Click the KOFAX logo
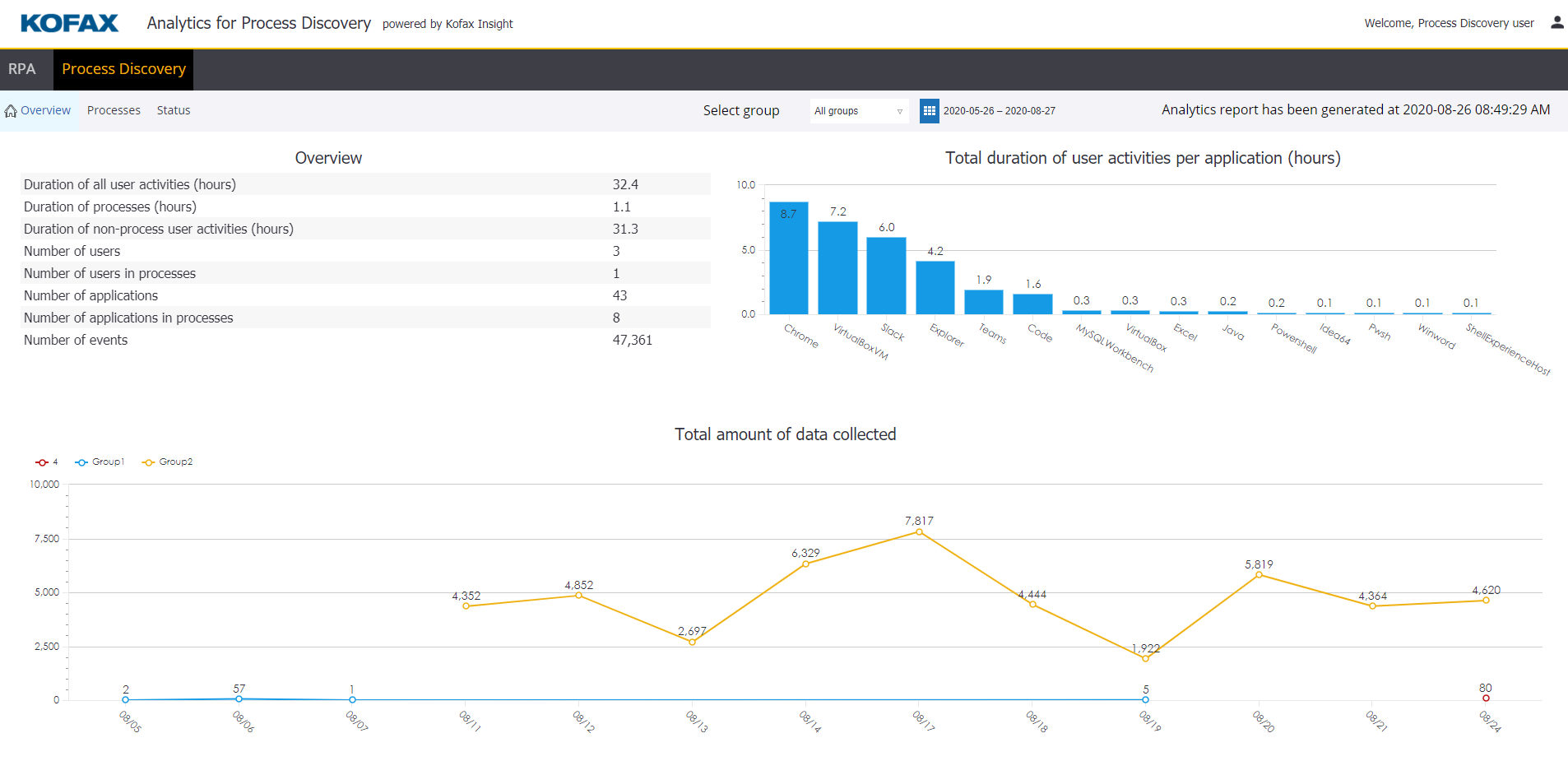 pyautogui.click(x=70, y=23)
